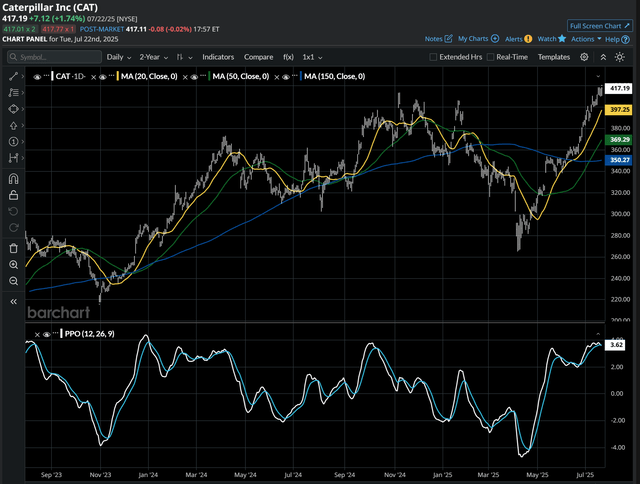Enable the Extended Hrs checkbox
Screen dimensions: 640x484
click(433, 57)
